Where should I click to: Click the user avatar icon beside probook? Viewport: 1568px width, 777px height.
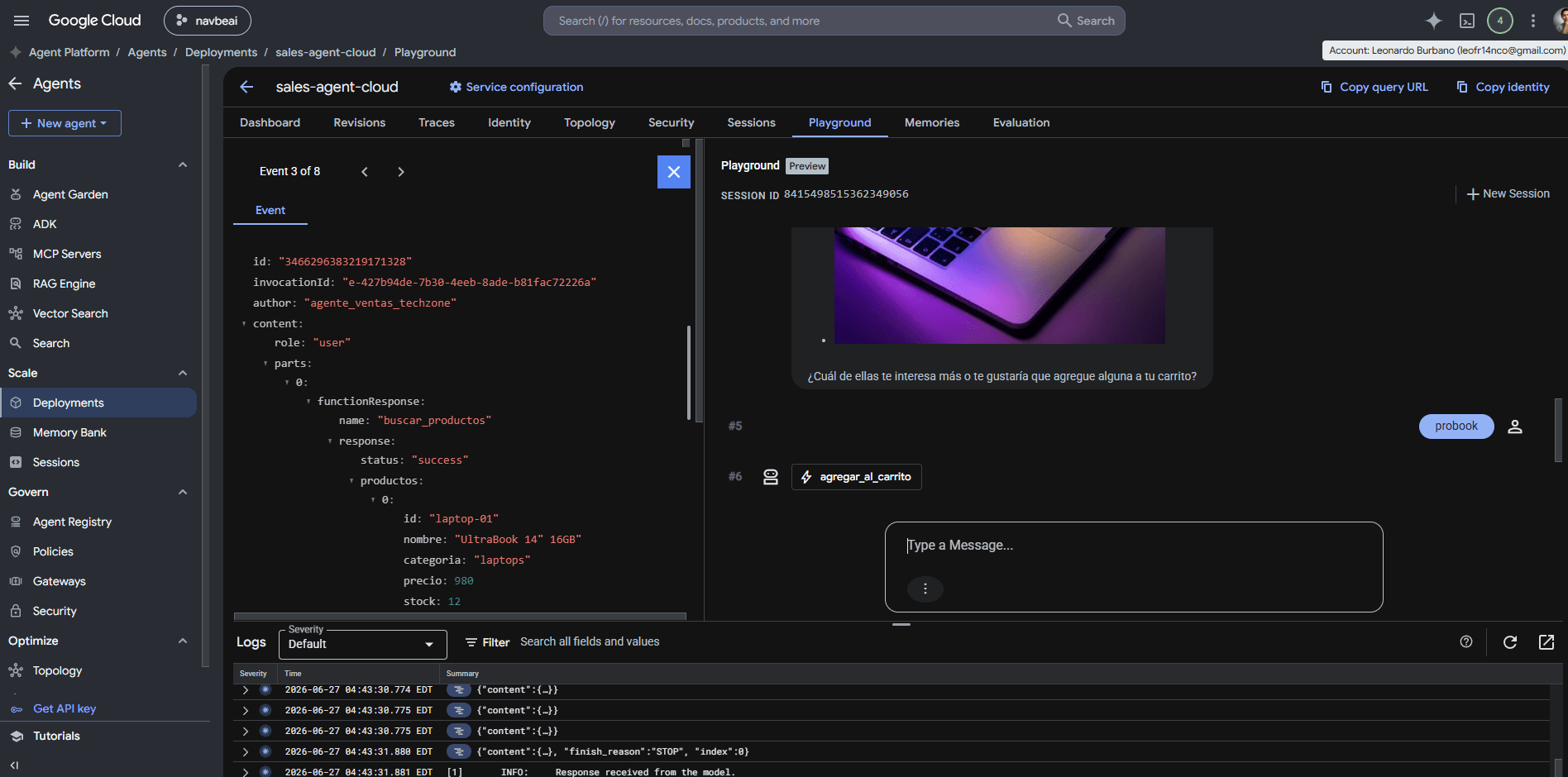[1515, 427]
